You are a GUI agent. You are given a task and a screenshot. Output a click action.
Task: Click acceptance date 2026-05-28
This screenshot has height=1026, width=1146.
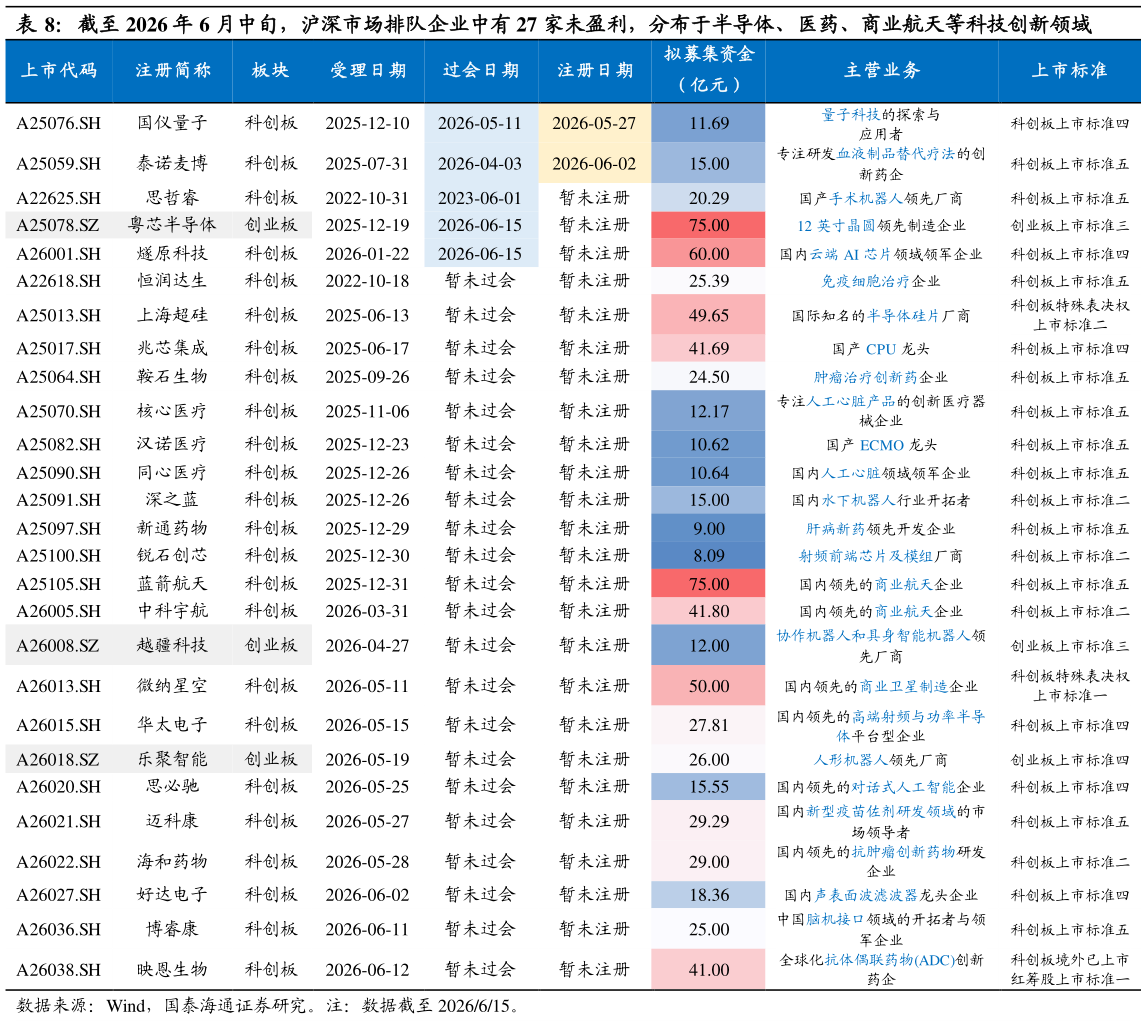coord(368,862)
